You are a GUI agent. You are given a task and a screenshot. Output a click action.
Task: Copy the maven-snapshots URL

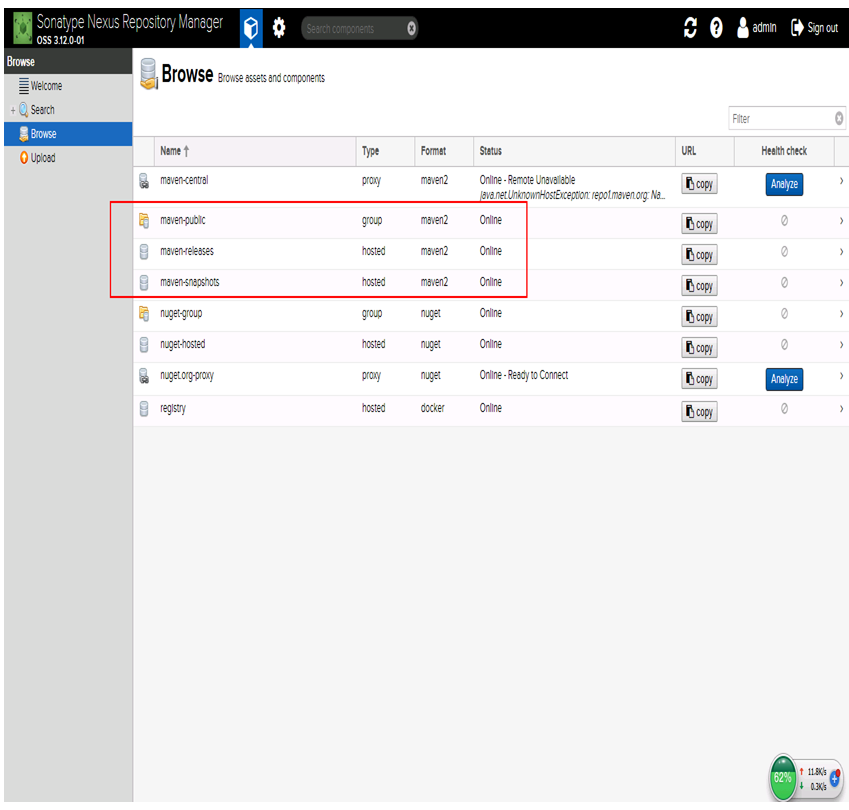tap(699, 285)
